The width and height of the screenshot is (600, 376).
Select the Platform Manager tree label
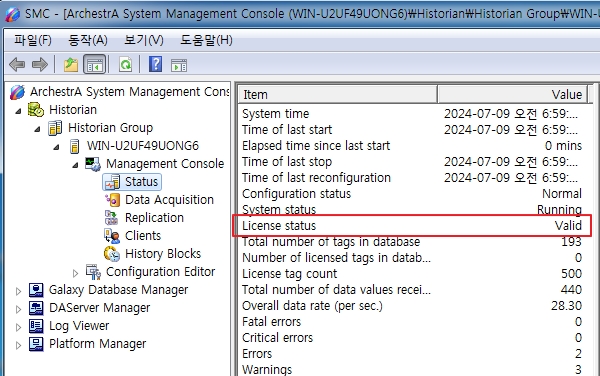[97, 344]
